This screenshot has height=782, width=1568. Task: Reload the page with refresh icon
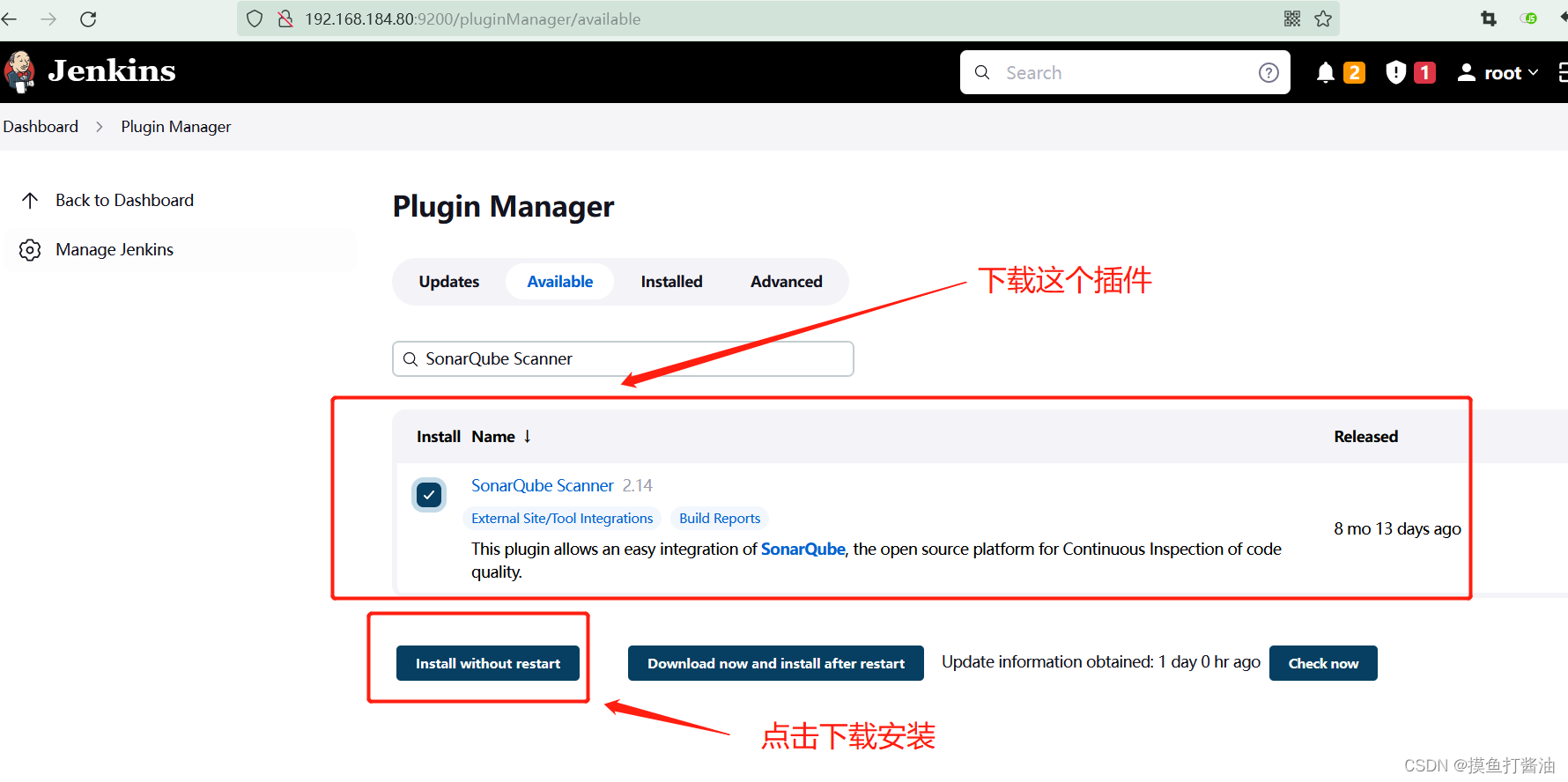88,18
